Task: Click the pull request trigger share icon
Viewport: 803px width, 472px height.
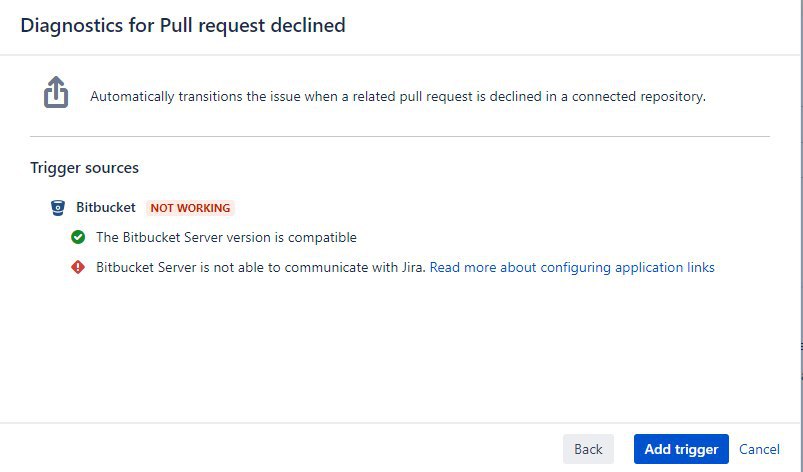Action: (56, 92)
